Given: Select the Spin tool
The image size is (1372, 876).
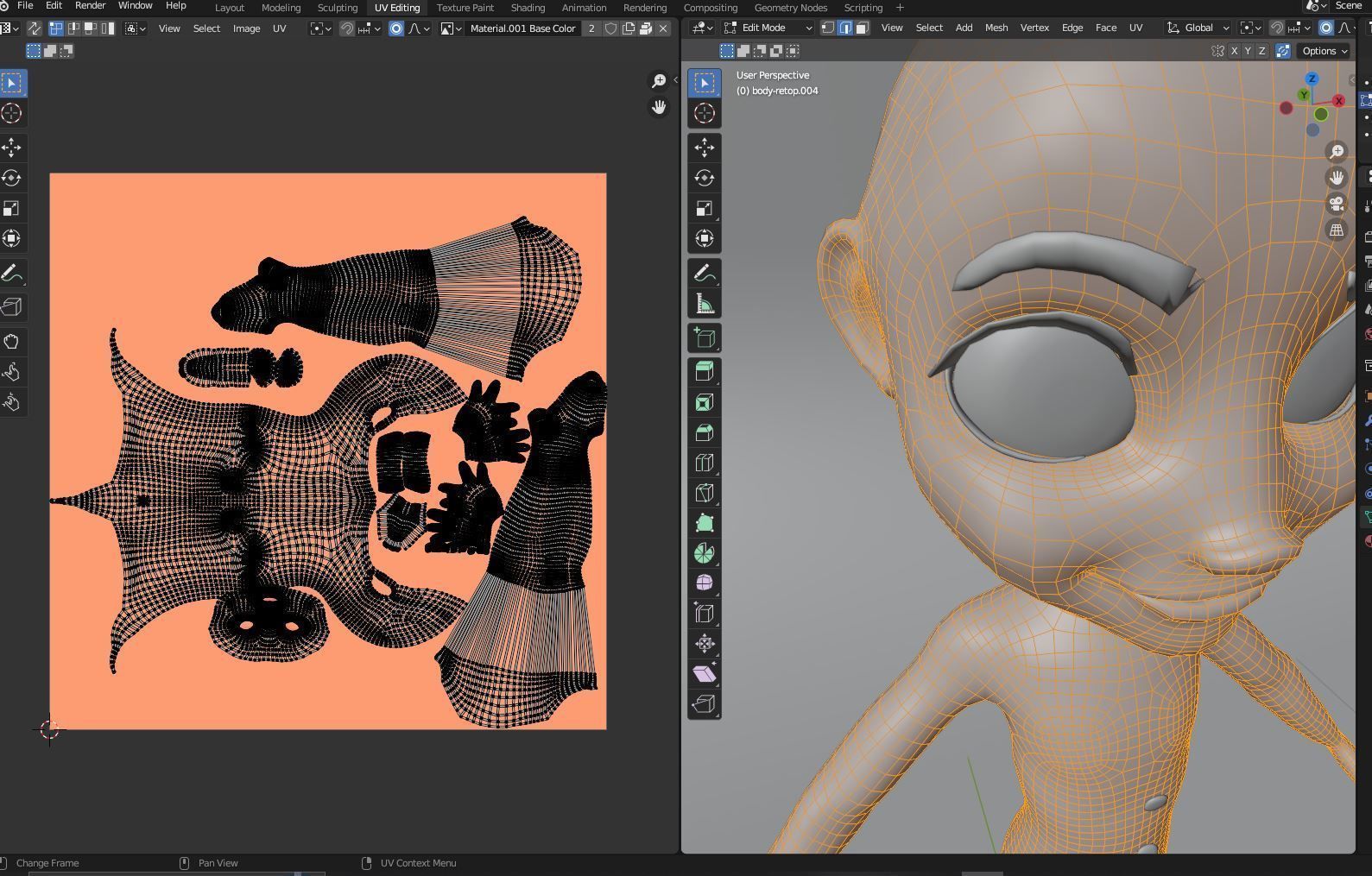Looking at the screenshot, I should tap(705, 553).
